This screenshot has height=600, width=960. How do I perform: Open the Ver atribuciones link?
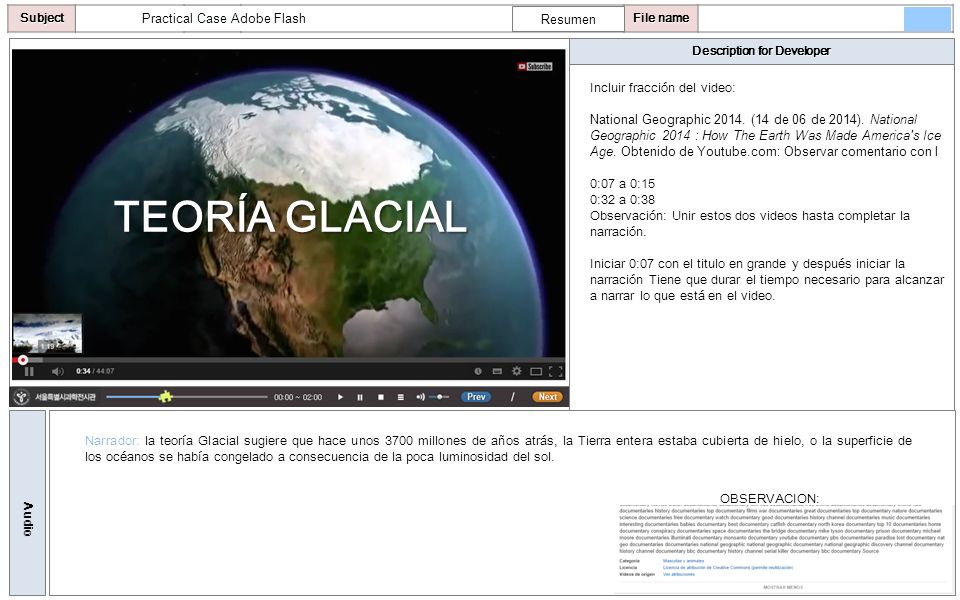pos(679,574)
